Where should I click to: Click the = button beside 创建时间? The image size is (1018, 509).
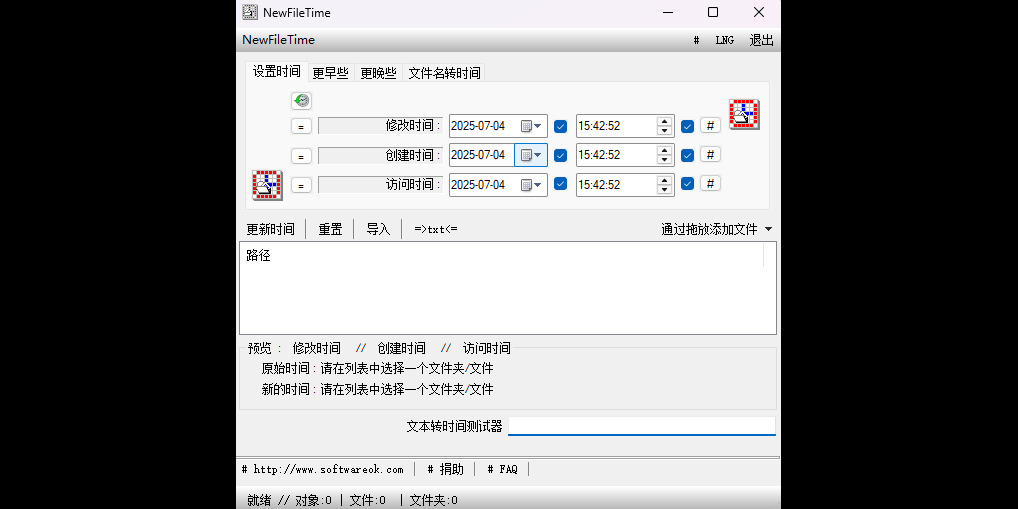301,156
